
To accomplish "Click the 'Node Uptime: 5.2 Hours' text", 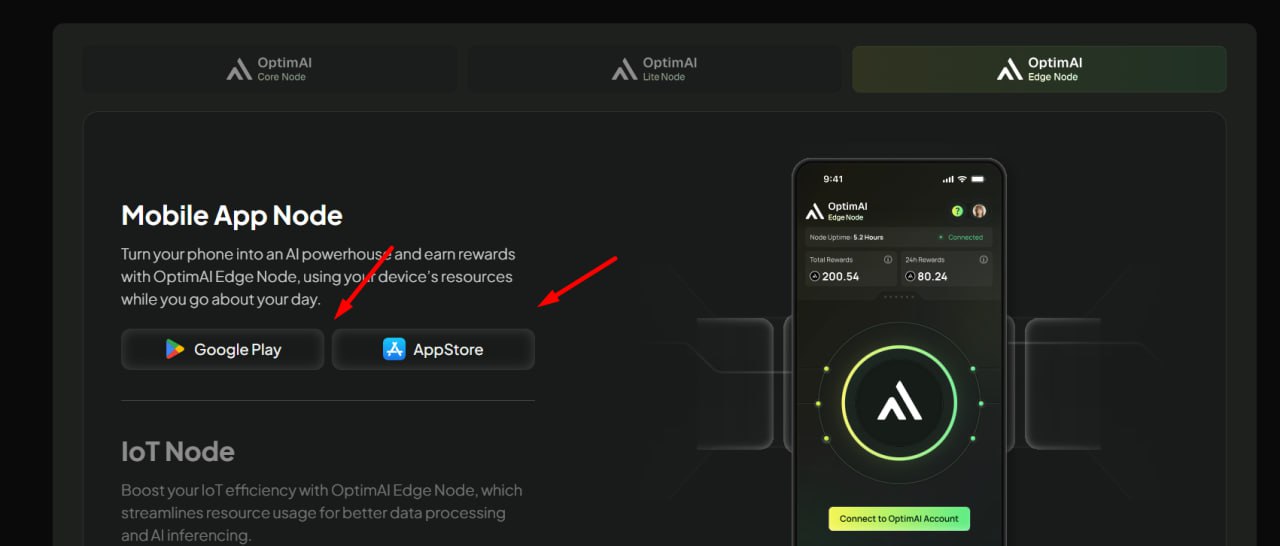I will [846, 237].
